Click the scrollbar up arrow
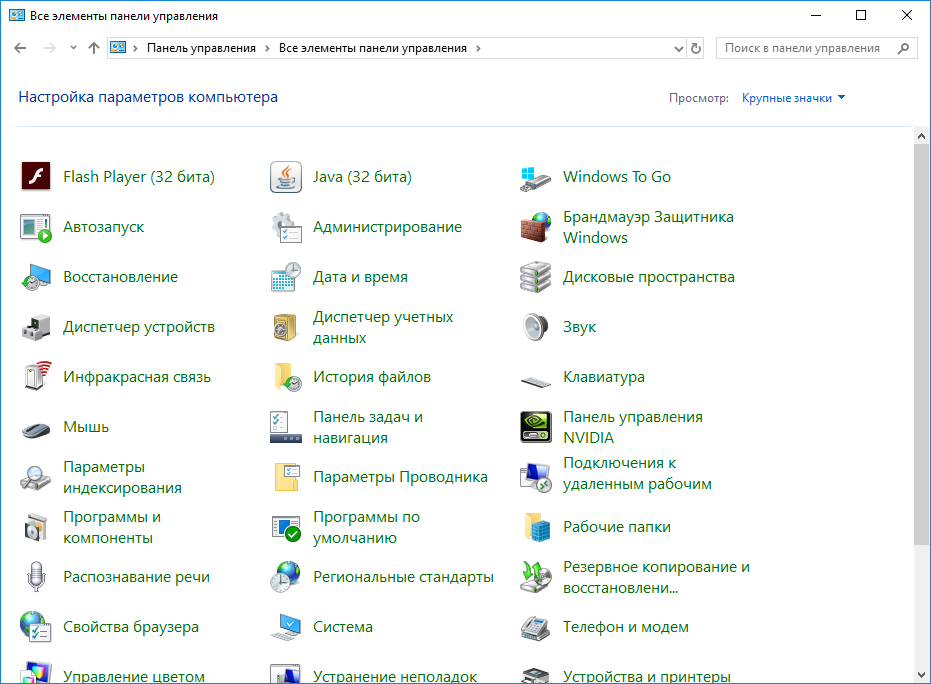 922,136
